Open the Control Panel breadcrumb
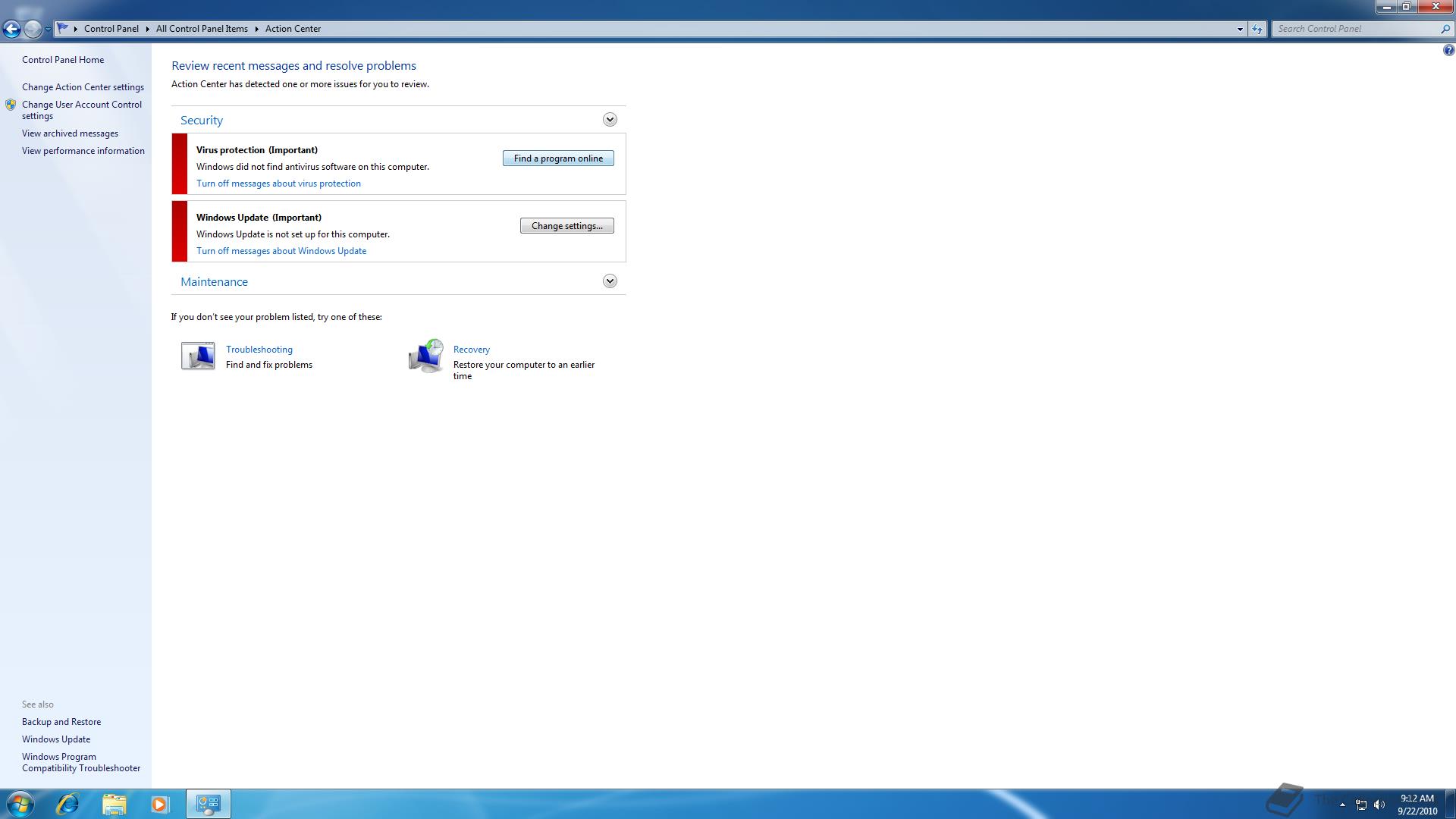Image resolution: width=1456 pixels, height=819 pixels. pyautogui.click(x=111, y=29)
